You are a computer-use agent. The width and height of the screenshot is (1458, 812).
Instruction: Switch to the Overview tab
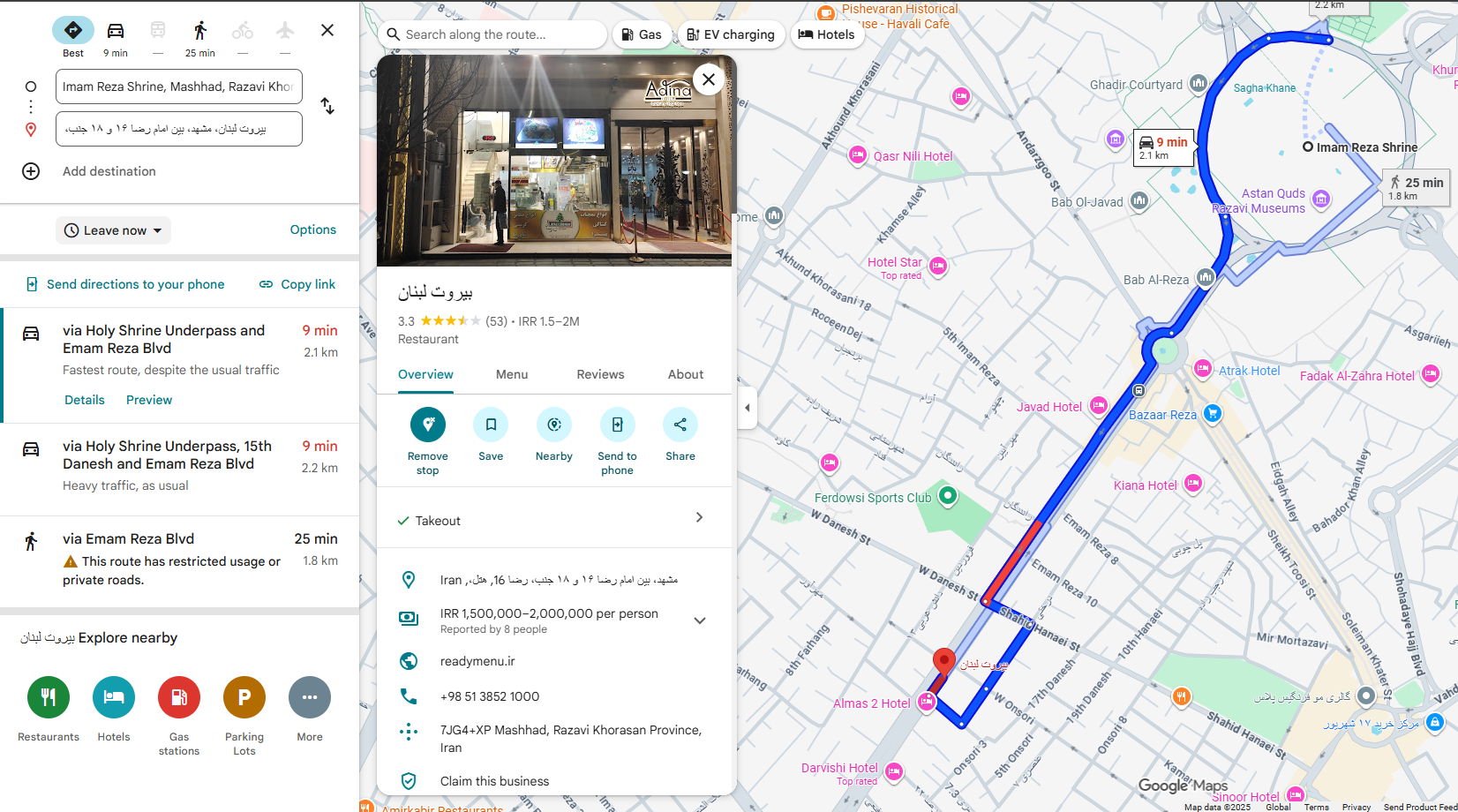(425, 374)
